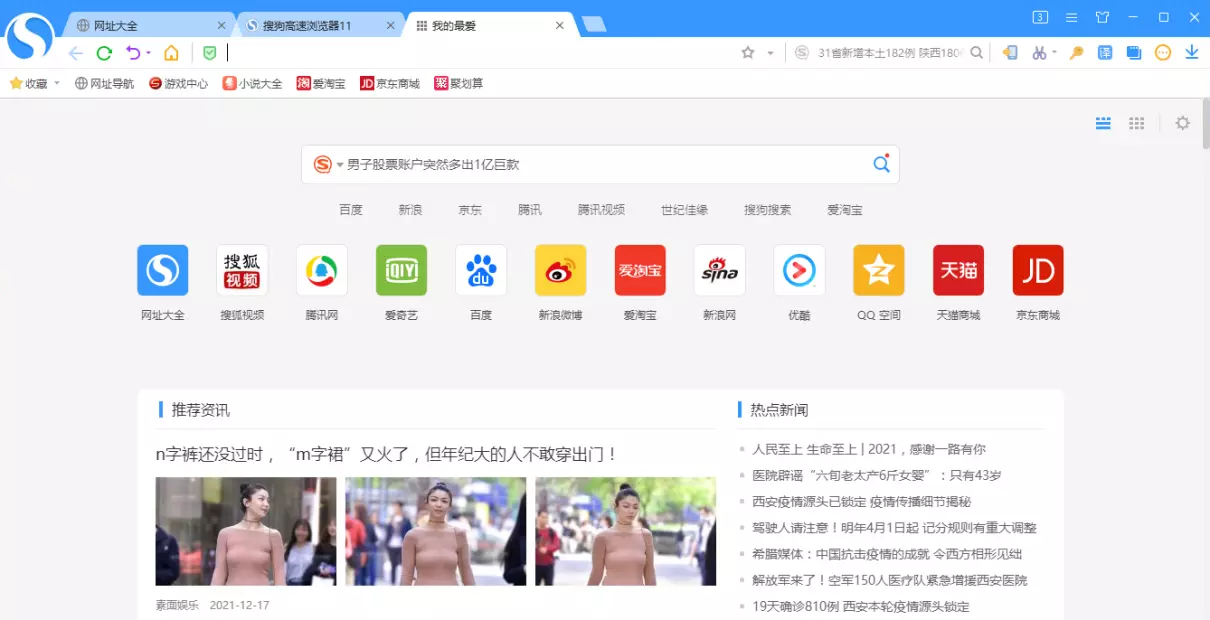Open the tab count box showing 3

click(x=1040, y=17)
